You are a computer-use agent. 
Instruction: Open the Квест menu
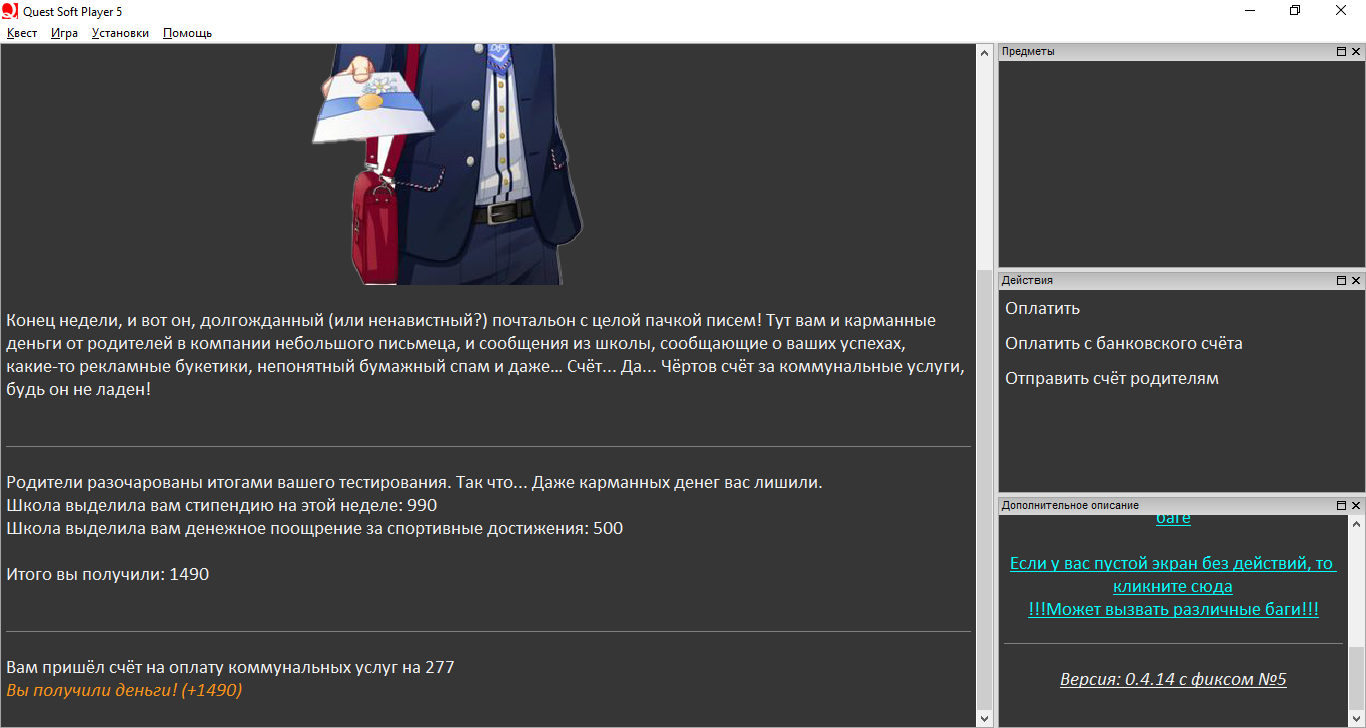pyautogui.click(x=22, y=33)
